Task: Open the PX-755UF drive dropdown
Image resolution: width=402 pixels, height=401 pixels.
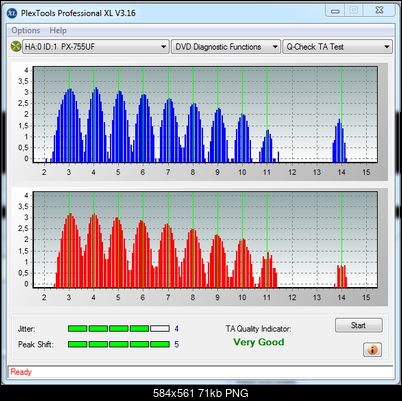Action: pos(95,47)
